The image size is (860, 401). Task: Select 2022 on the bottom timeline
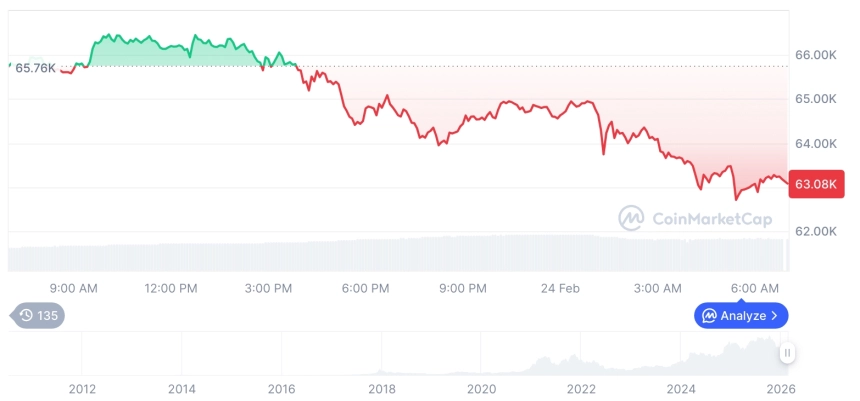(581, 389)
